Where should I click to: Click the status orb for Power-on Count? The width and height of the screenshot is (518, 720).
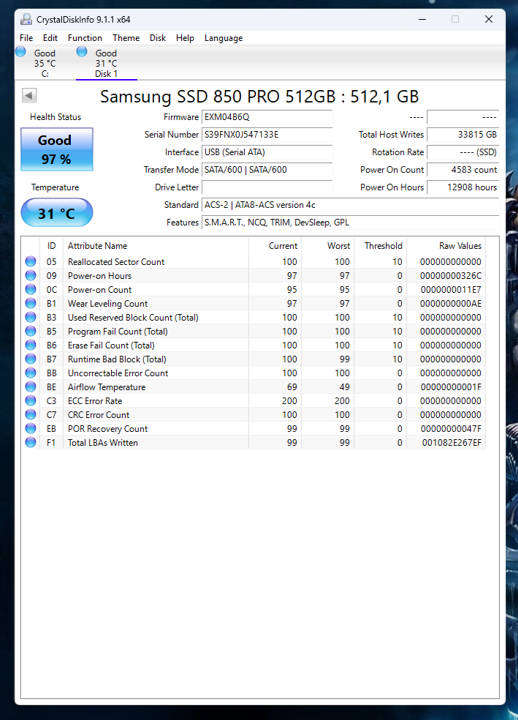(31, 289)
